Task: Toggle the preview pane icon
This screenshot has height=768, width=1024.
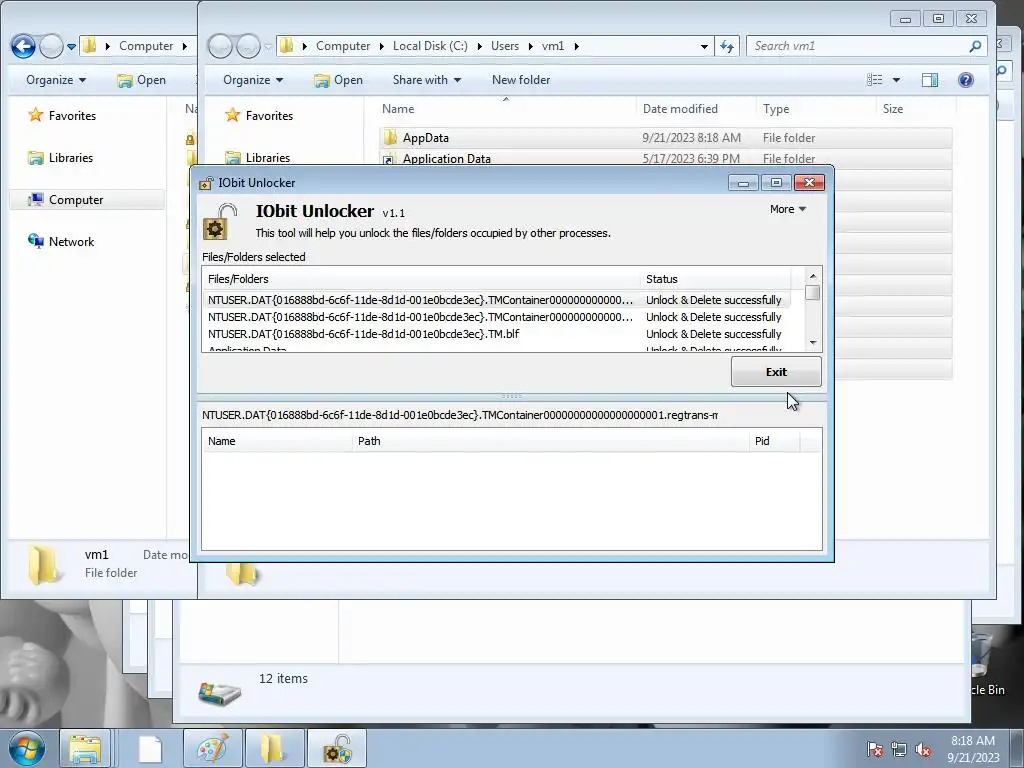Action: (930, 80)
